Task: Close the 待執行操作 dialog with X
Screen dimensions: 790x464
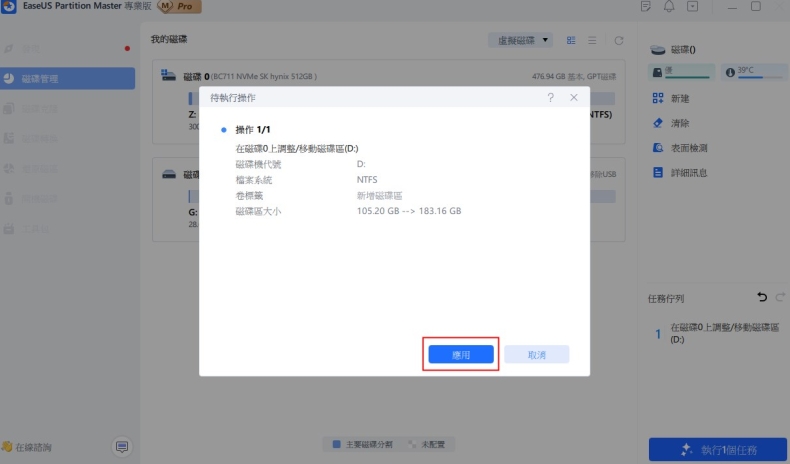Action: click(574, 97)
